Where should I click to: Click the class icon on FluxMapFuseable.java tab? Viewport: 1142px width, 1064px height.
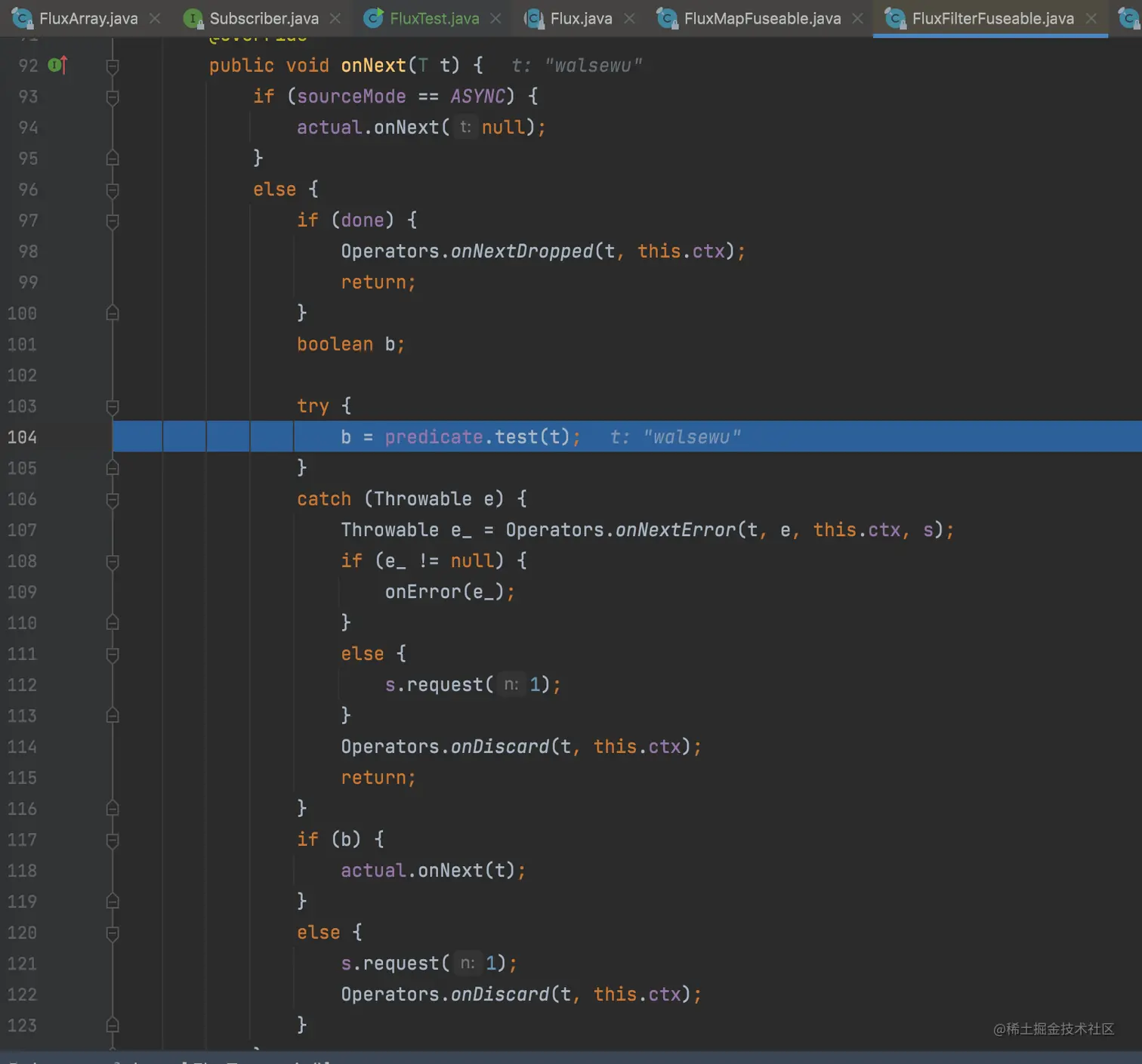point(667,18)
